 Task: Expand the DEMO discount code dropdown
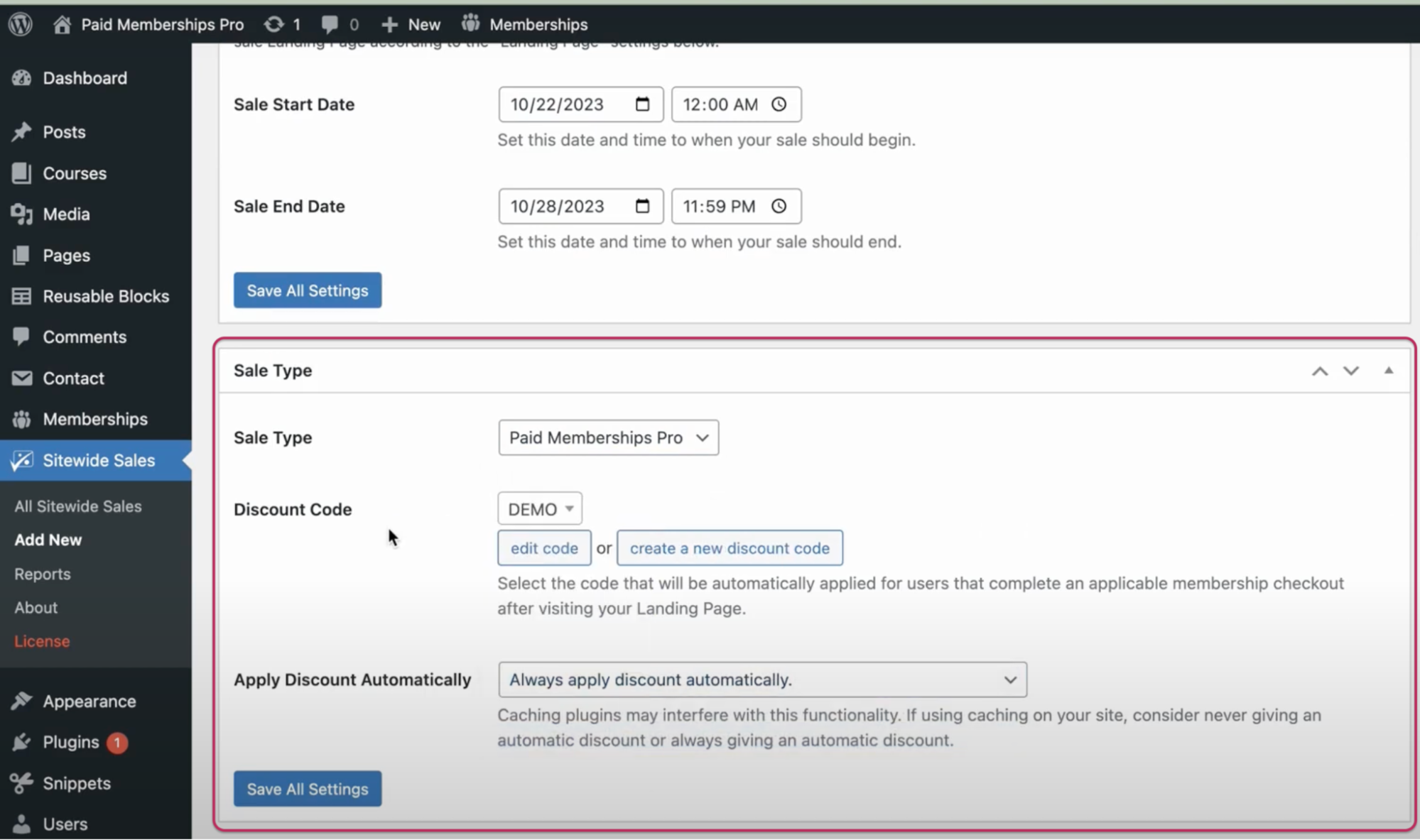click(539, 508)
